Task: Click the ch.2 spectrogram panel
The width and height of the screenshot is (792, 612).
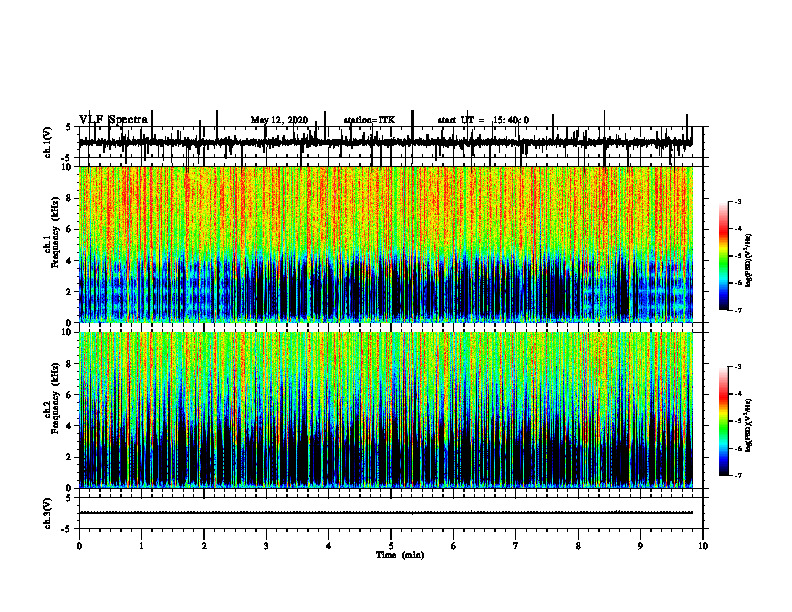Action: click(x=386, y=410)
